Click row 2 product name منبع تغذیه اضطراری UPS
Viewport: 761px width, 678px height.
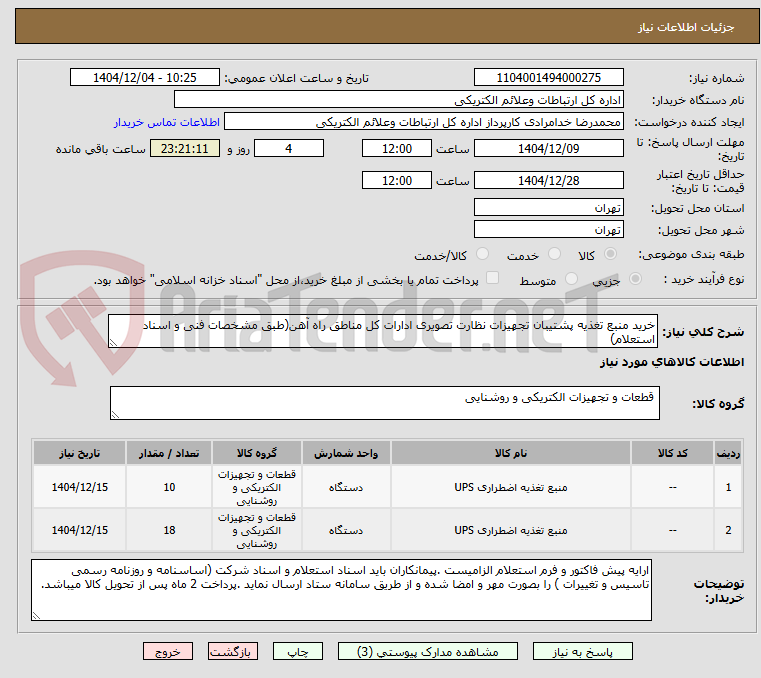tap(511, 530)
